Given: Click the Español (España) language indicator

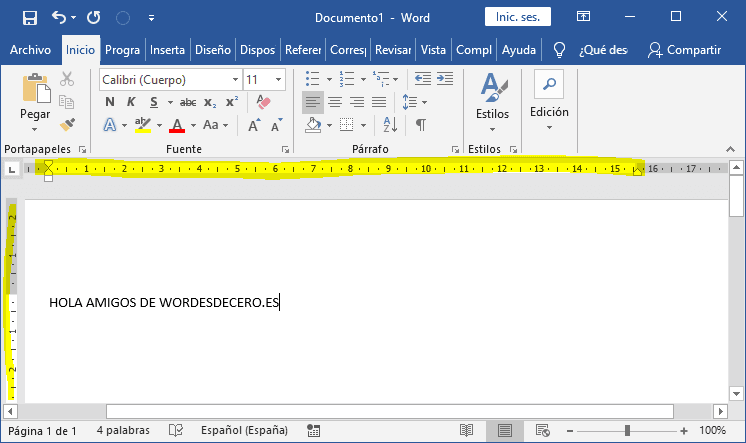Looking at the screenshot, I should click(244, 431).
